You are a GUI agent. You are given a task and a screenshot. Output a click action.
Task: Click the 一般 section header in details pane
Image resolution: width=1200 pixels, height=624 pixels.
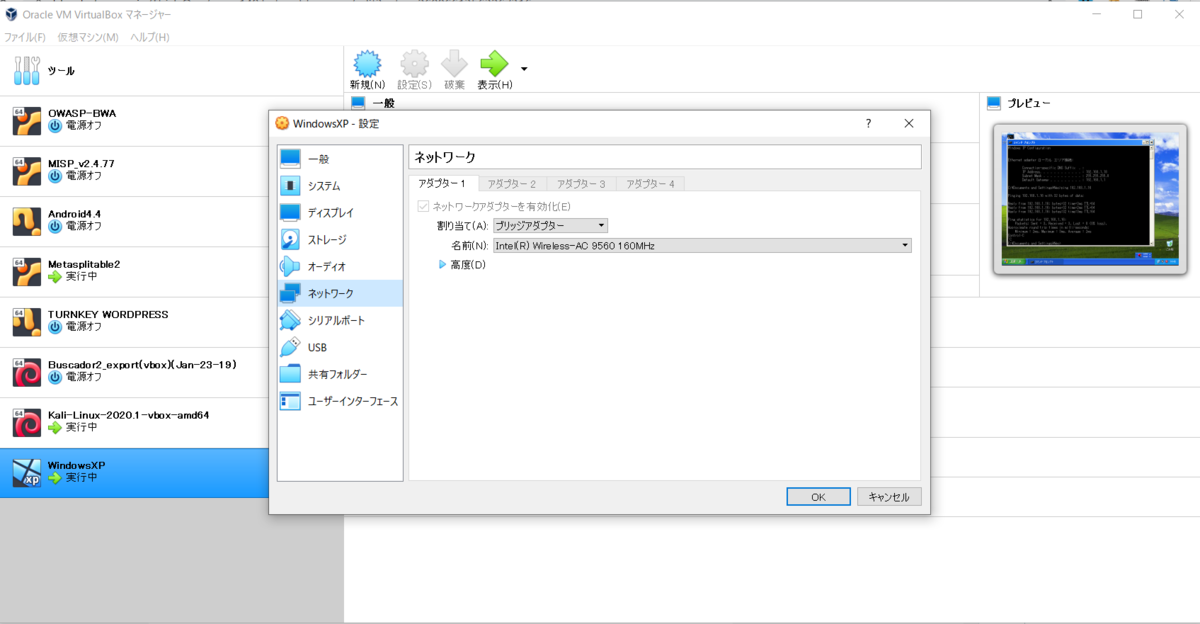tap(384, 103)
